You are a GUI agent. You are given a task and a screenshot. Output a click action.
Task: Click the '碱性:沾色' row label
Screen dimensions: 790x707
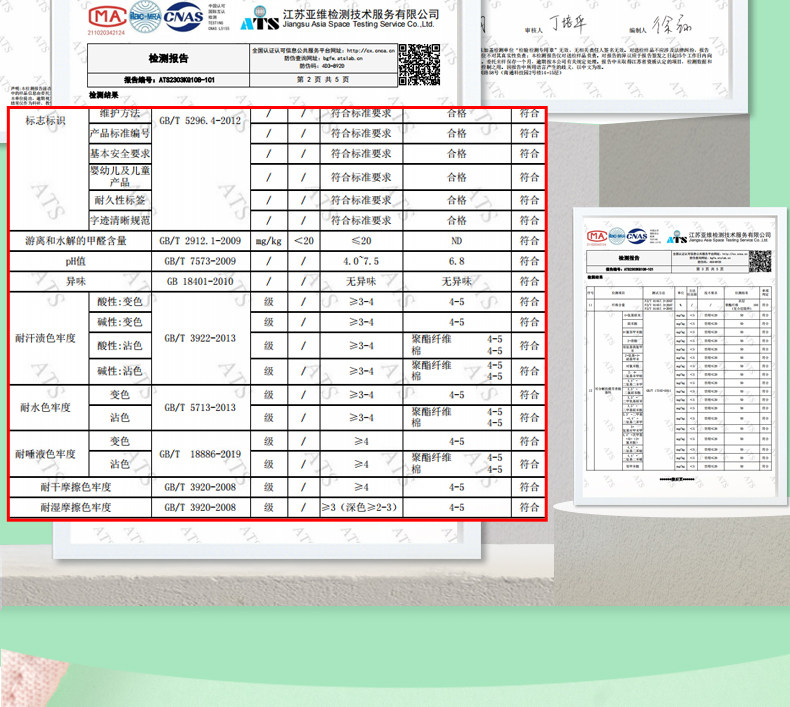(120, 371)
